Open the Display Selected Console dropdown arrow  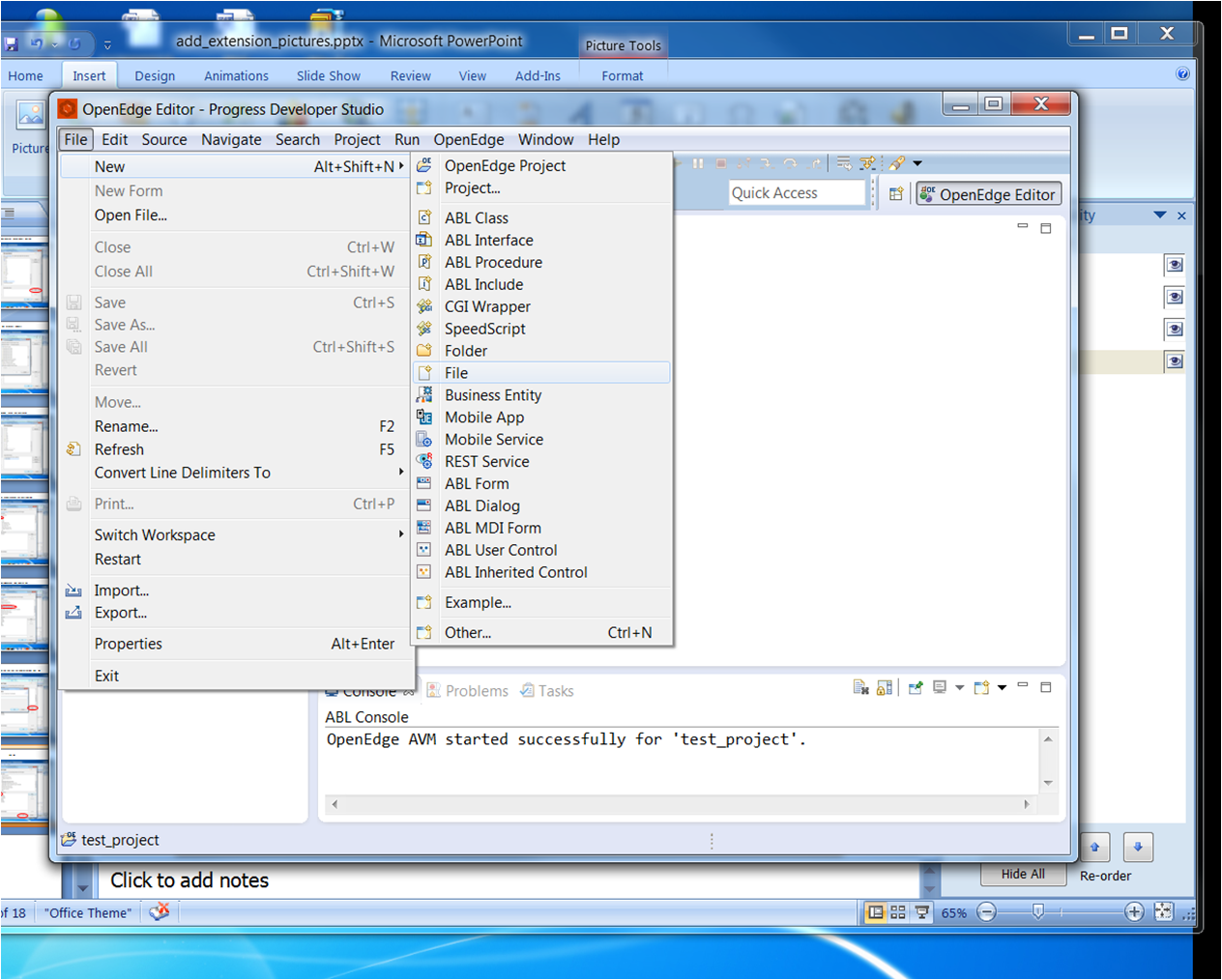coord(959,687)
